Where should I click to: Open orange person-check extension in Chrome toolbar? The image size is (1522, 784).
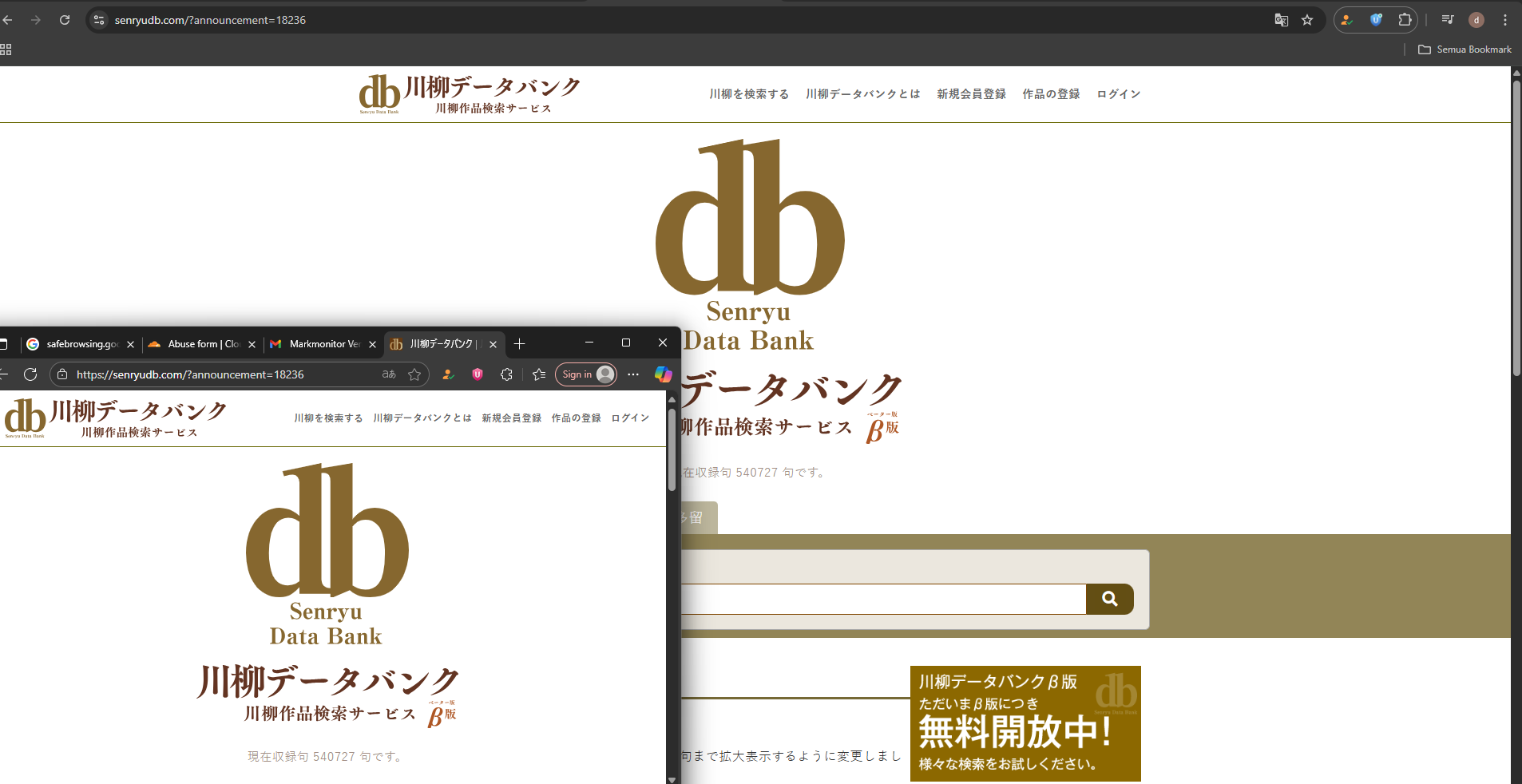click(x=1347, y=20)
